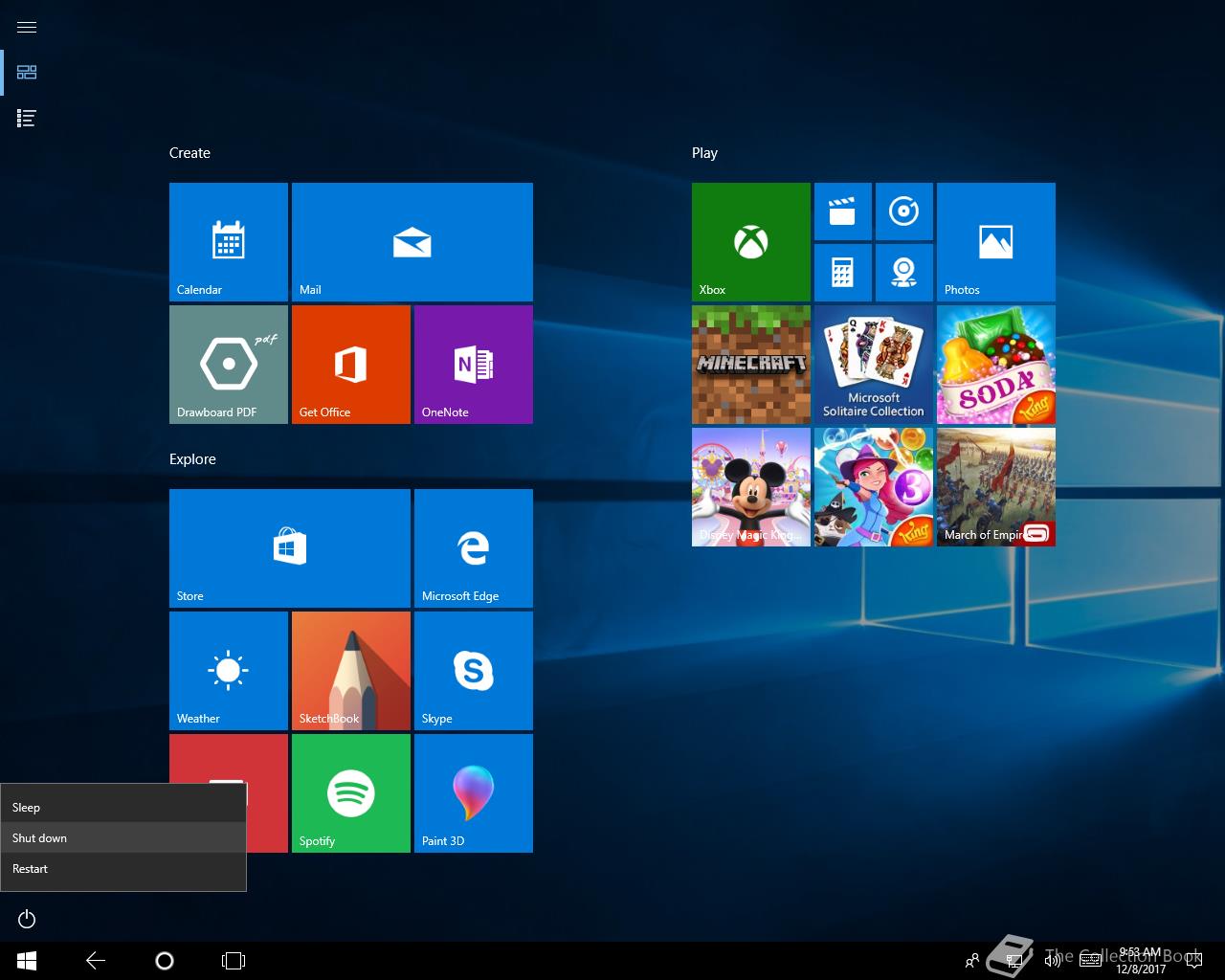Click the Play group header
This screenshot has width=1225, height=980.
click(704, 153)
